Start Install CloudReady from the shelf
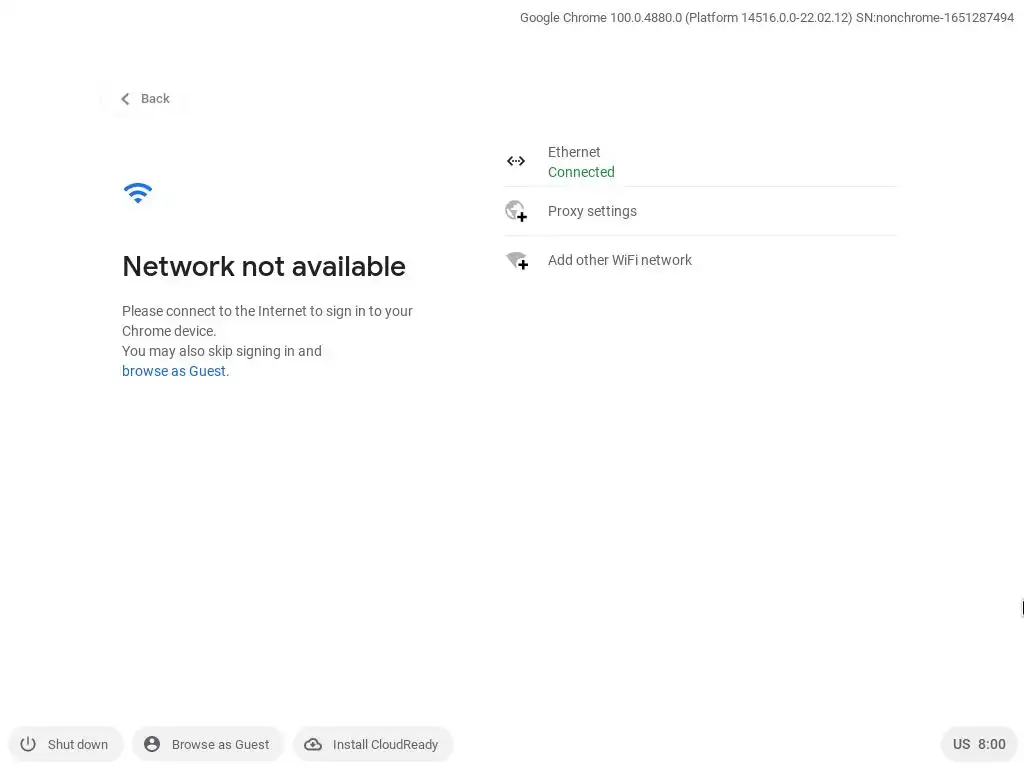1024x768 pixels. click(x=385, y=744)
